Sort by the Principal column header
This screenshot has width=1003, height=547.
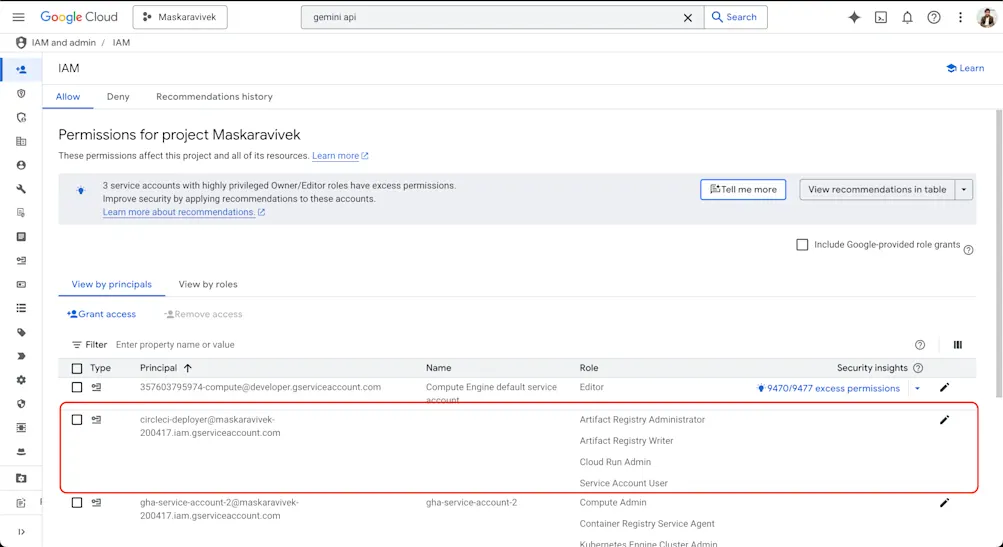[166, 368]
